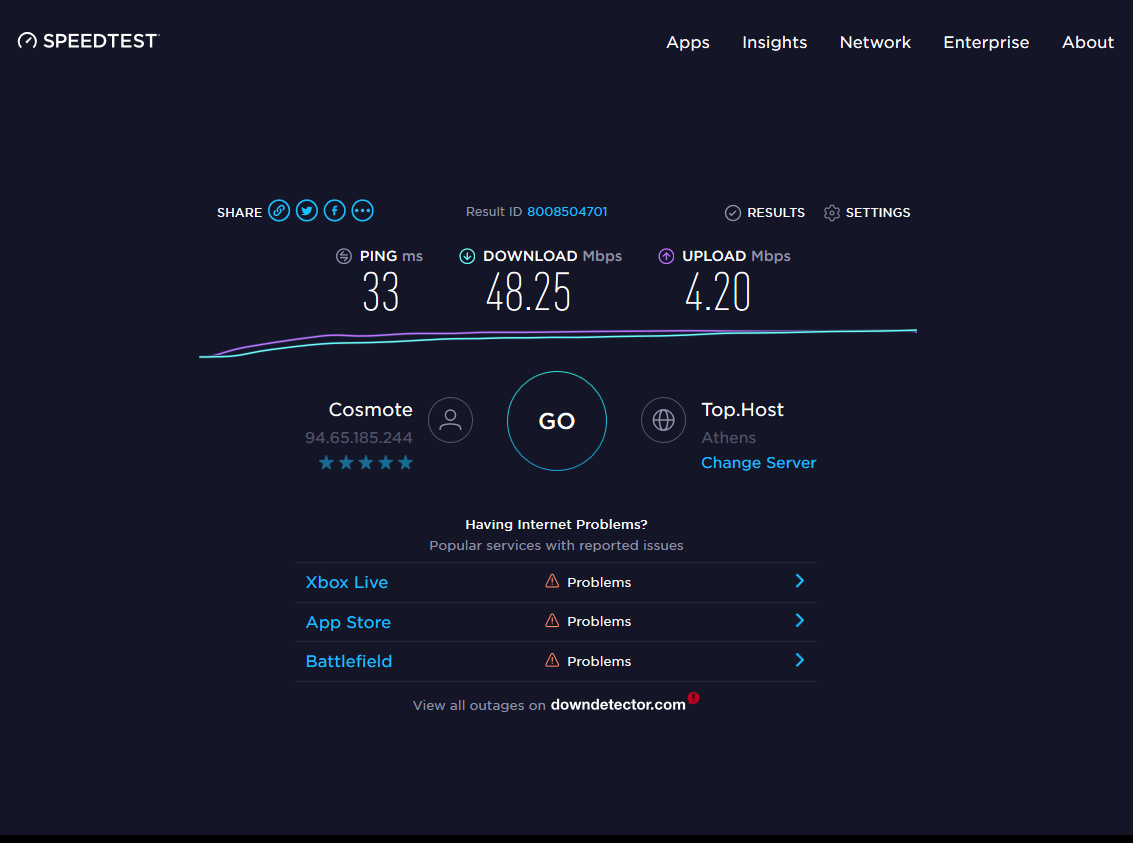Open the About menu
The image size is (1133, 843).
tap(1087, 43)
